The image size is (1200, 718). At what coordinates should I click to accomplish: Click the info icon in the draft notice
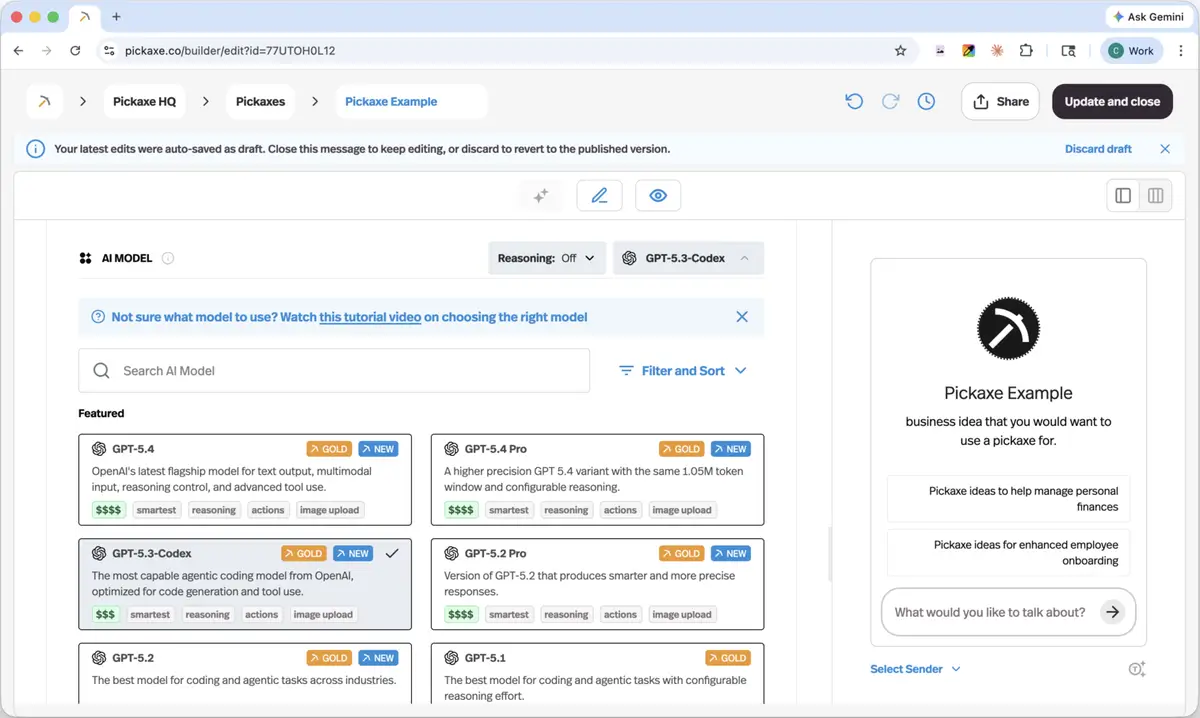(35, 149)
